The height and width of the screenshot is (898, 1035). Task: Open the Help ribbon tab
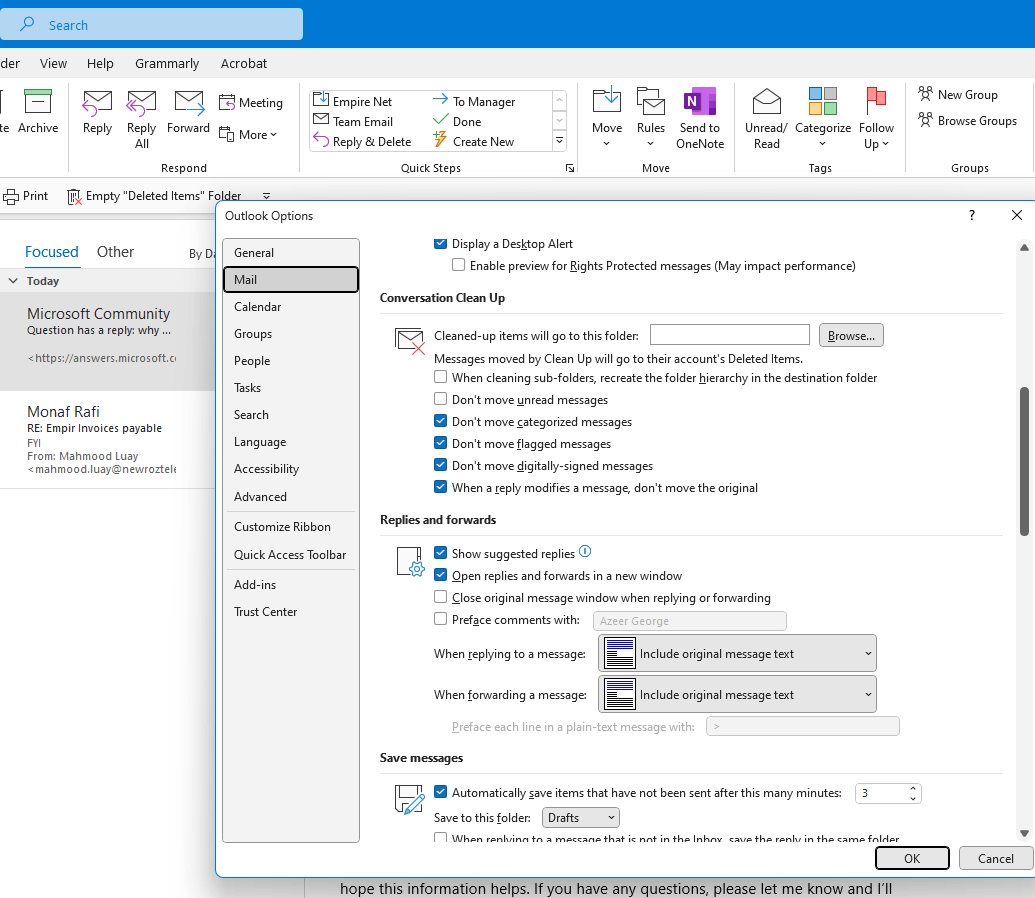pyautogui.click(x=100, y=63)
